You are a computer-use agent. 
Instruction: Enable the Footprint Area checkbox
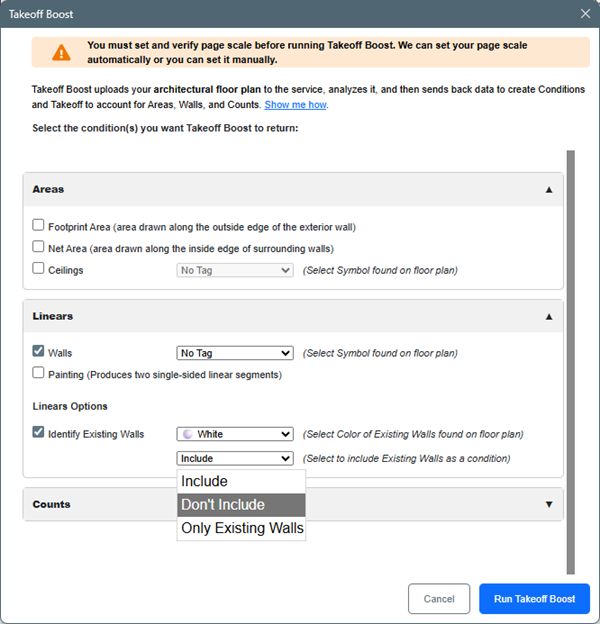(x=38, y=225)
